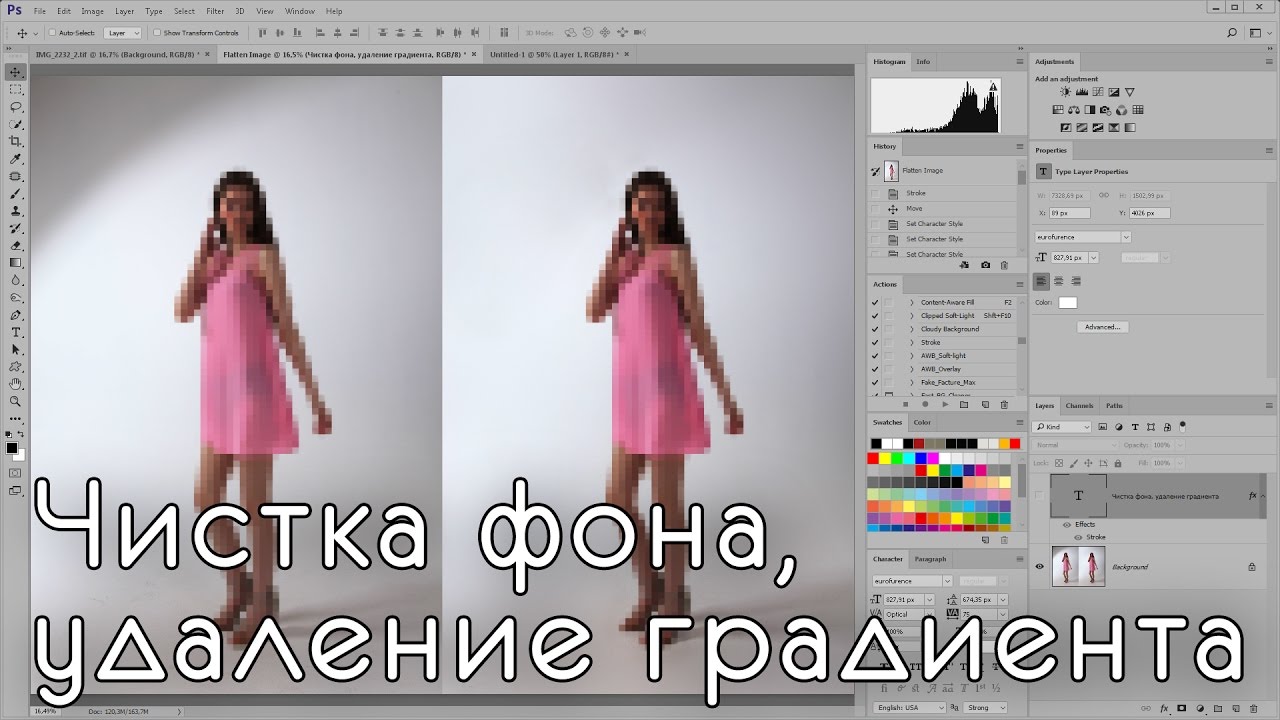Select the Background layer thumbnail
The width and height of the screenshot is (1280, 720).
click(1078, 567)
